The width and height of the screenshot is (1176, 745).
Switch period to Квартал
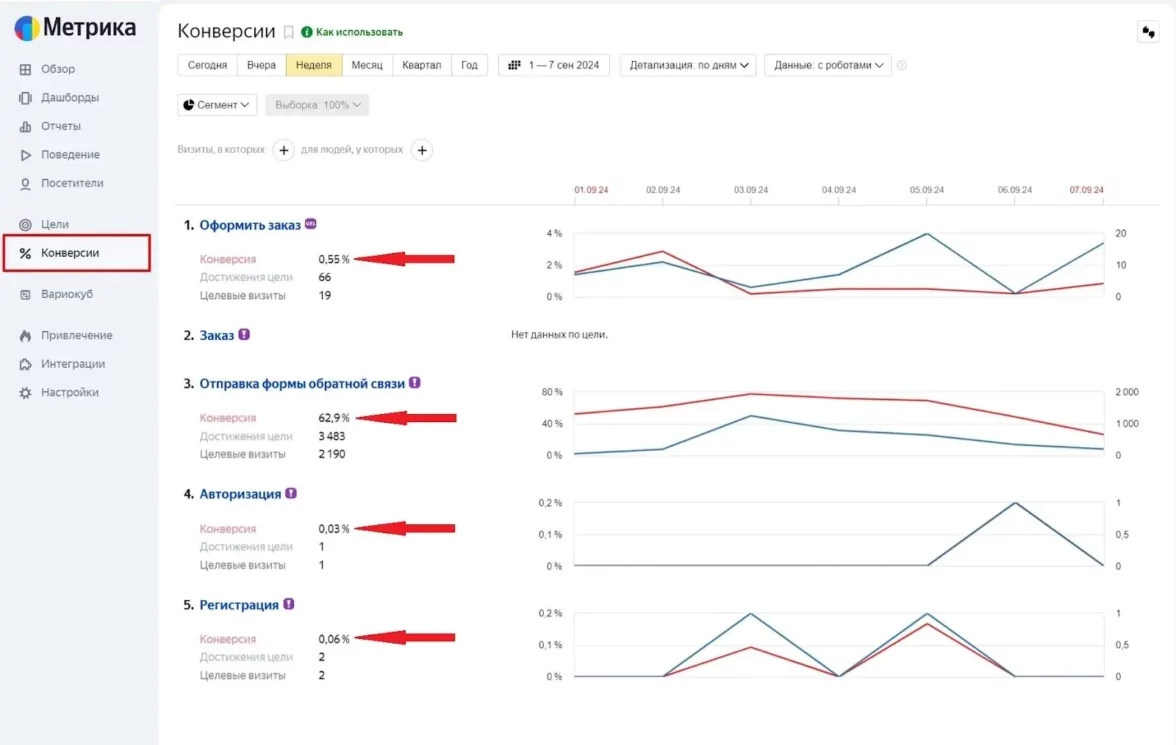[x=421, y=65]
